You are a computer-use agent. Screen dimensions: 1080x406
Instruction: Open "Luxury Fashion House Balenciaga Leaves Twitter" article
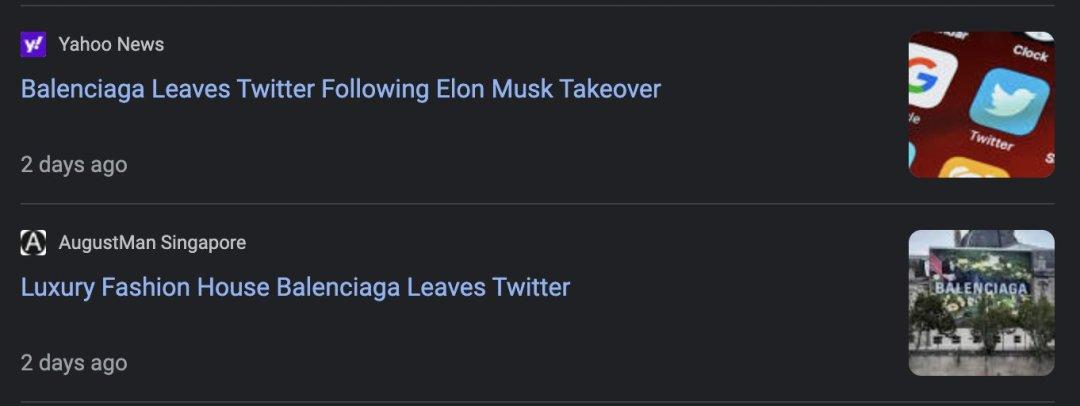pyautogui.click(x=295, y=288)
